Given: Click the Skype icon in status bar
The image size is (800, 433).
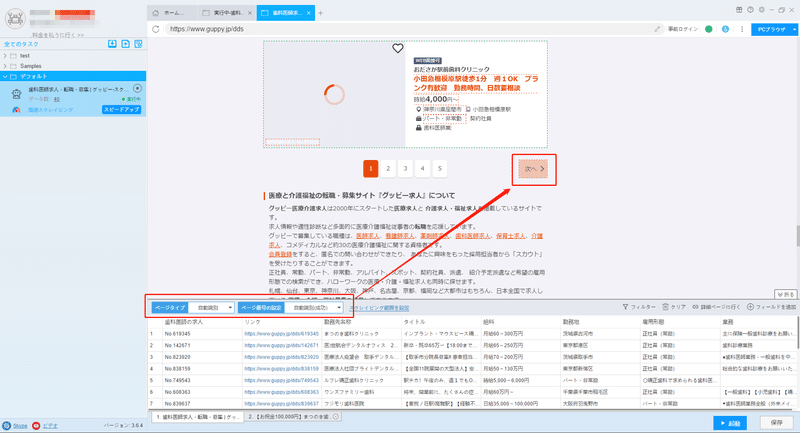Looking at the screenshot, I should (x=6, y=425).
